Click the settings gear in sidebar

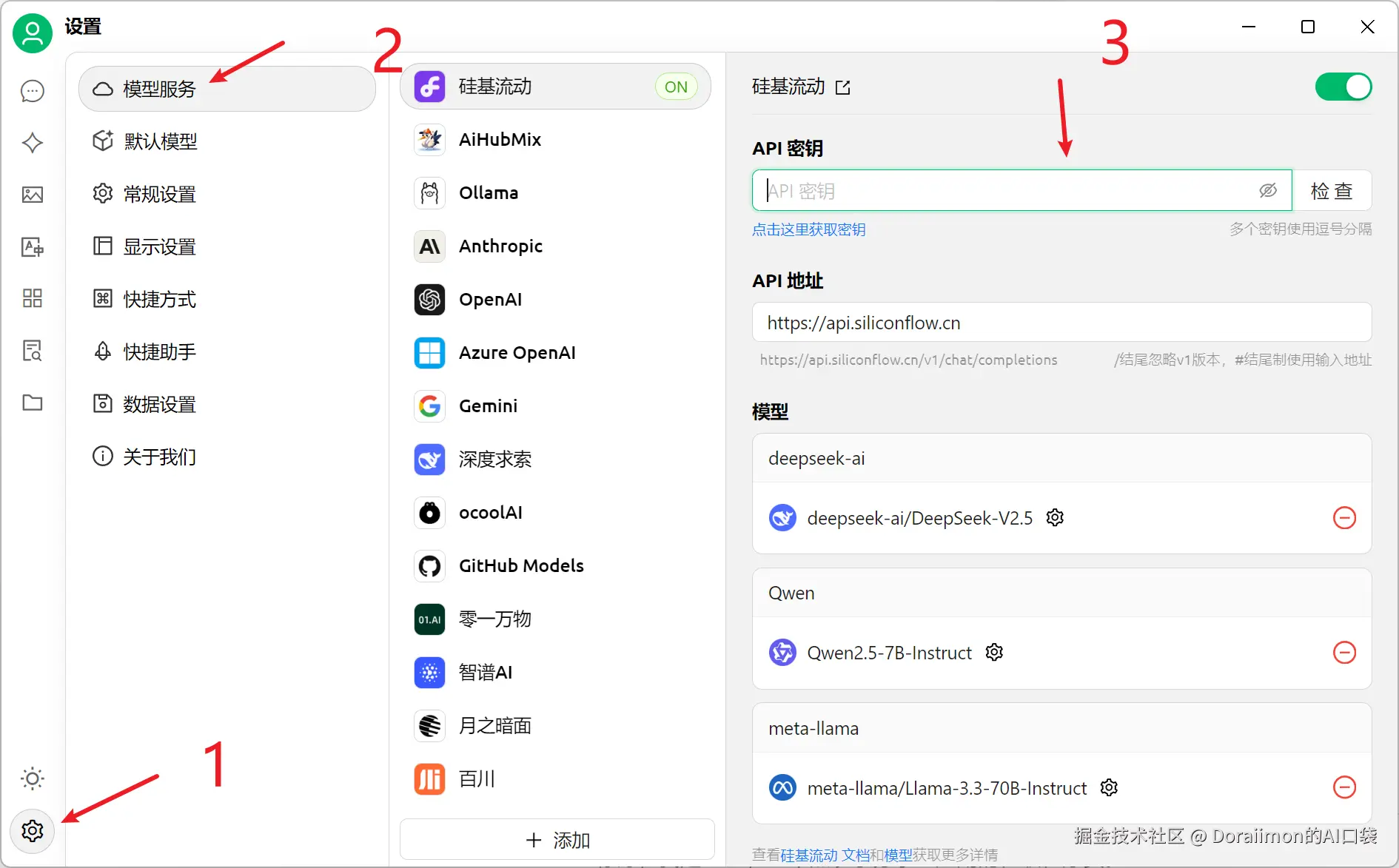[x=33, y=831]
